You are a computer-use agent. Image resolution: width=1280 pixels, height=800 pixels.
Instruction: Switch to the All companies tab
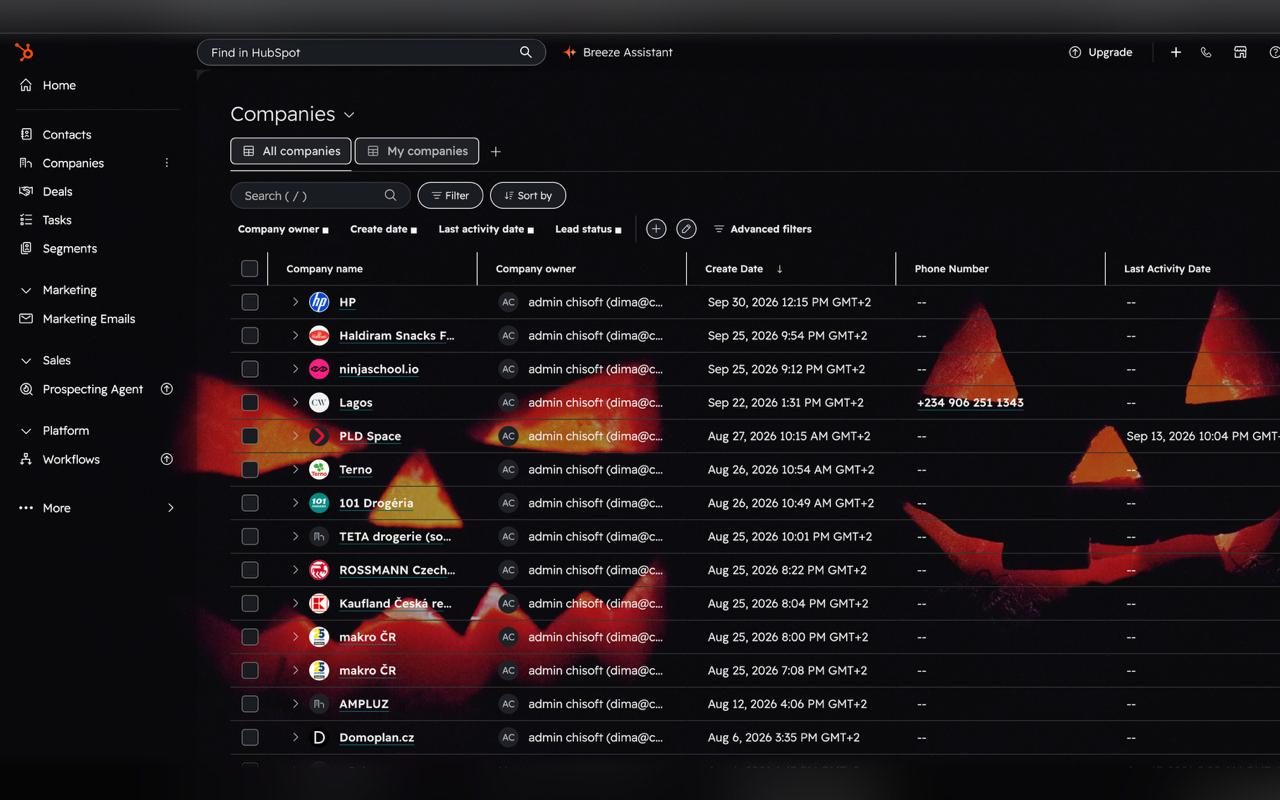coord(291,151)
